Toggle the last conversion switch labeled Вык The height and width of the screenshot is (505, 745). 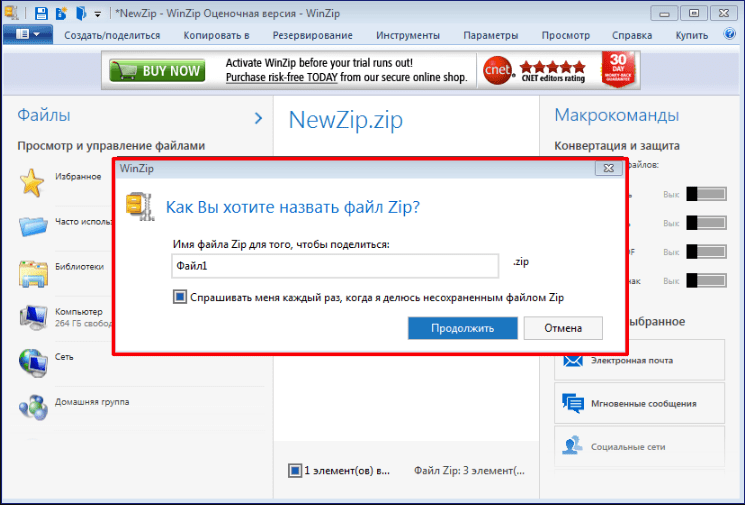click(x=705, y=281)
